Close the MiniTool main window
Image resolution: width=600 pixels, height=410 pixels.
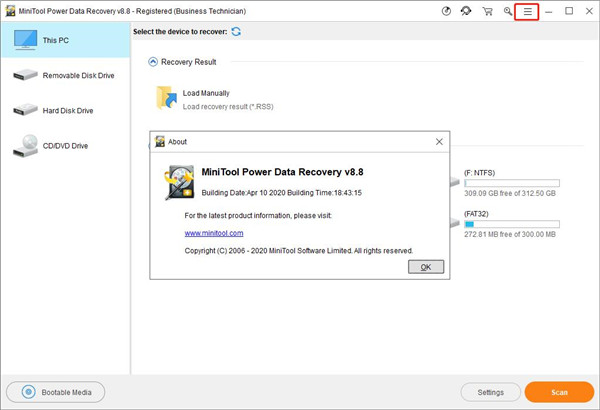[589, 11]
